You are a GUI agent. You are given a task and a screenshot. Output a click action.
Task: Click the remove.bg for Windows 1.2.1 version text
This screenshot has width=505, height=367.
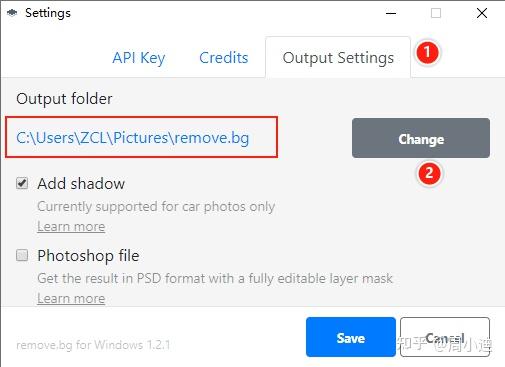point(93,345)
